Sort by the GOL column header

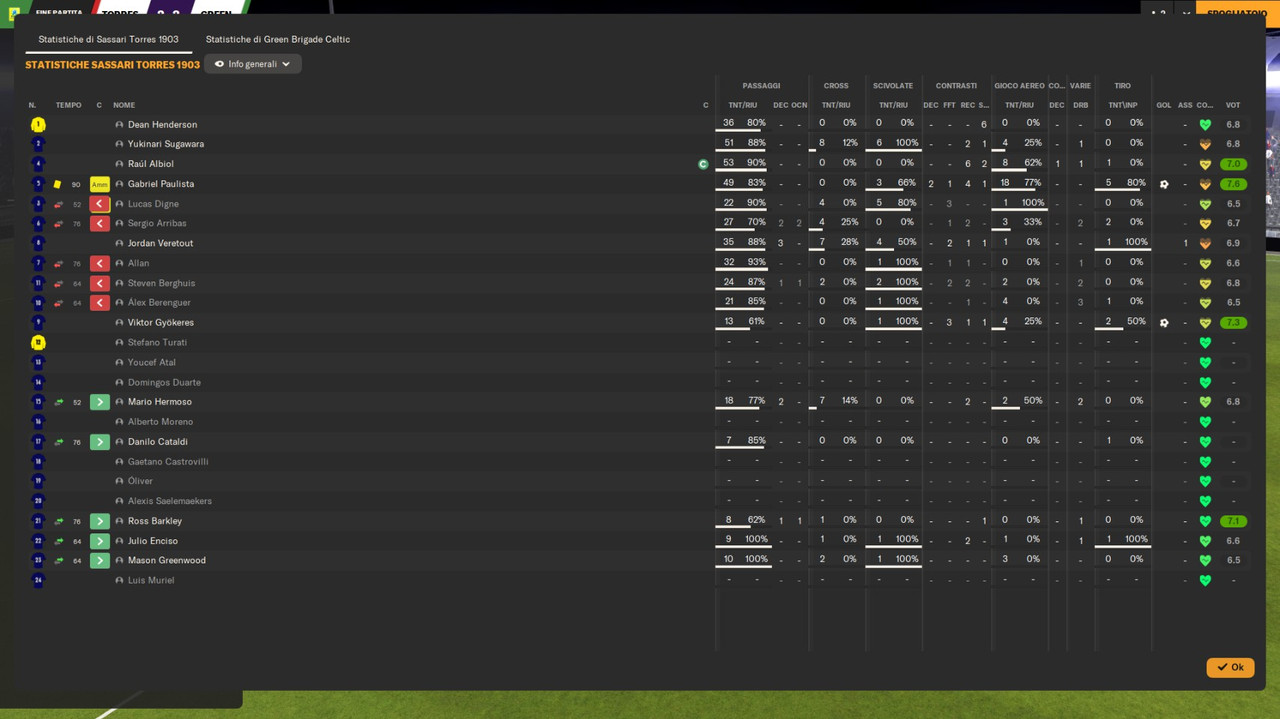[x=1164, y=105]
